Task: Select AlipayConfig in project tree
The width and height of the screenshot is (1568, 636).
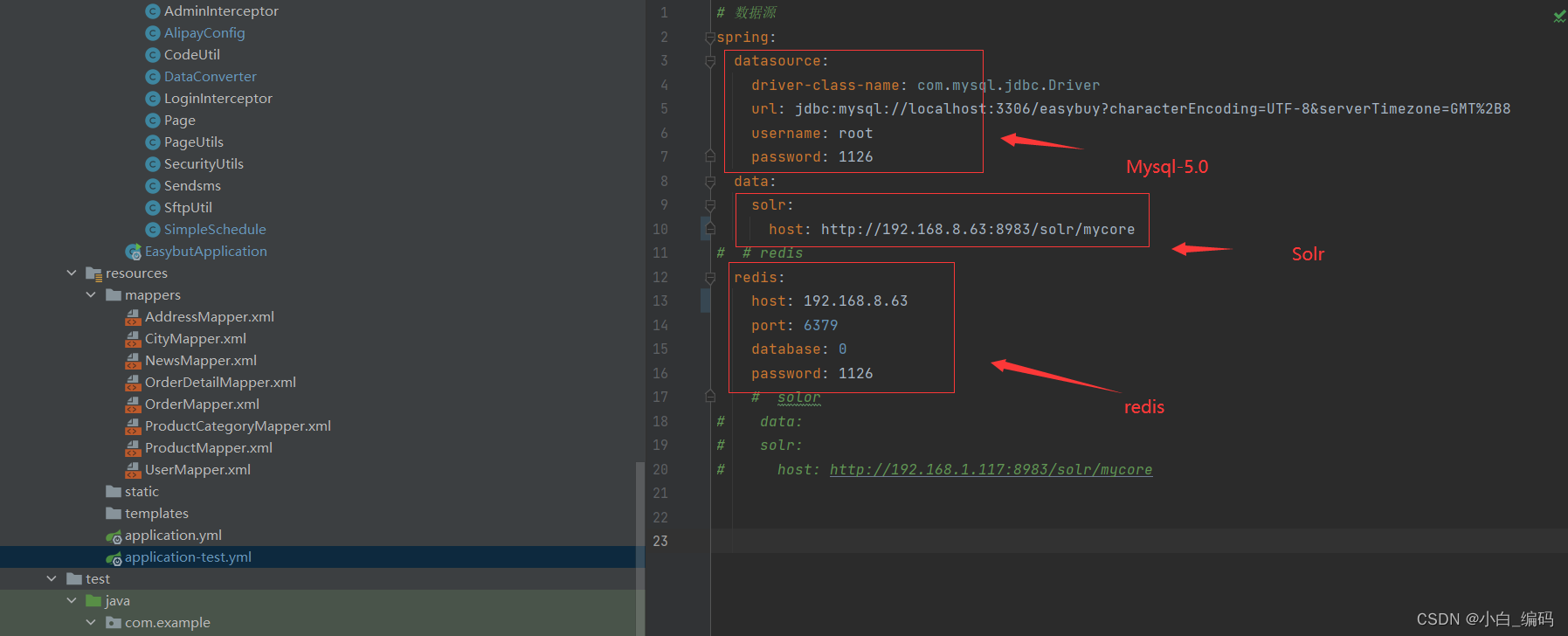Action: (204, 33)
